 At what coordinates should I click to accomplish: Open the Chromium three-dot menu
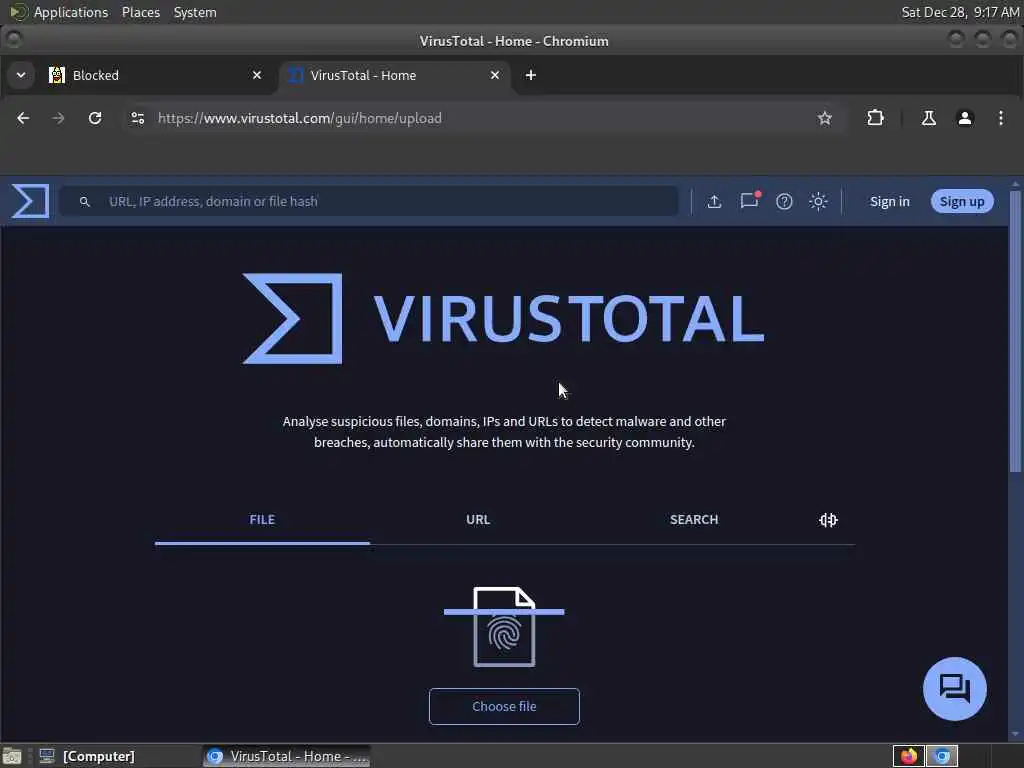pos(1000,118)
